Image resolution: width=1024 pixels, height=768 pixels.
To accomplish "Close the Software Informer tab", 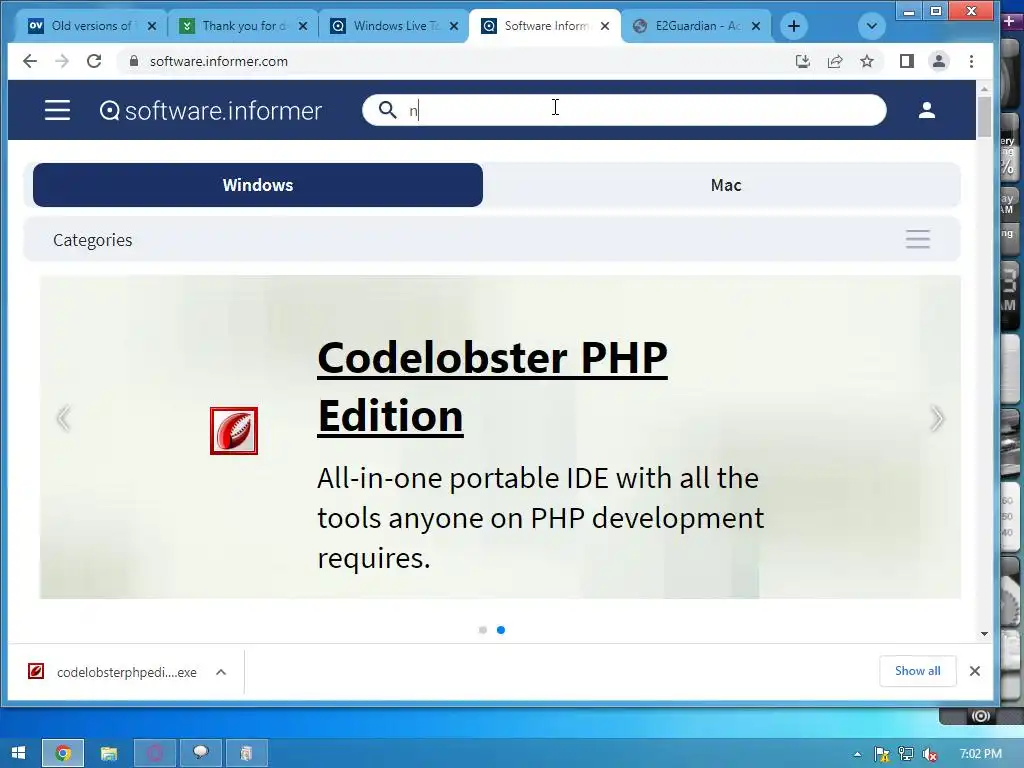I will tap(605, 26).
